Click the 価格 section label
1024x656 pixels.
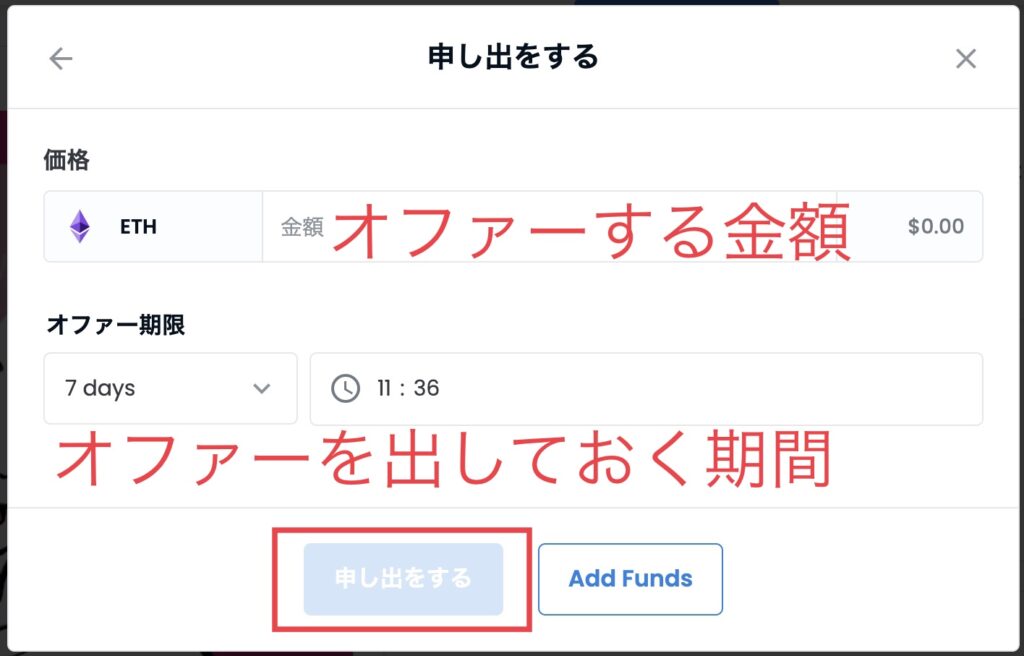pos(67,159)
